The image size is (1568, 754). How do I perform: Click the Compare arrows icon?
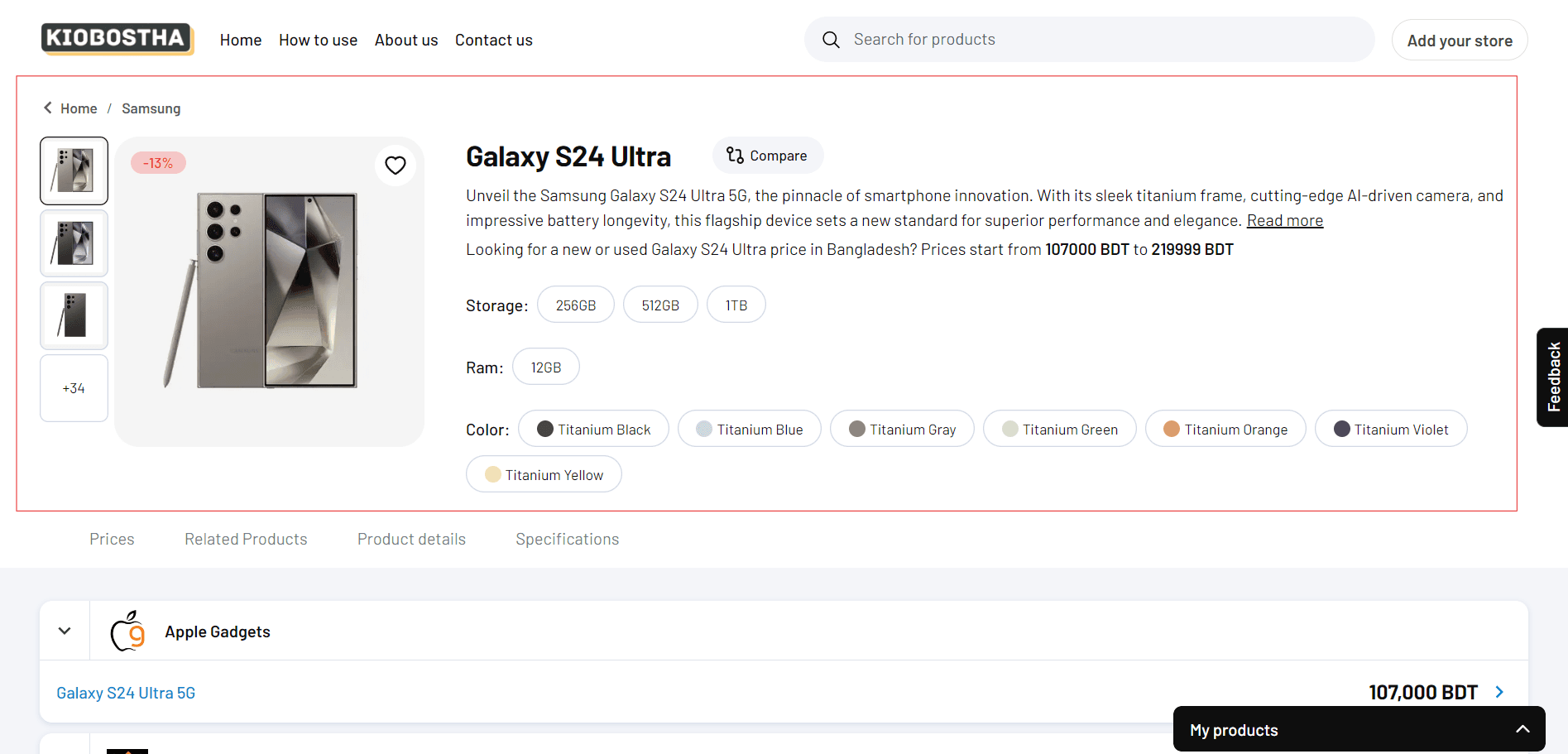tap(734, 156)
